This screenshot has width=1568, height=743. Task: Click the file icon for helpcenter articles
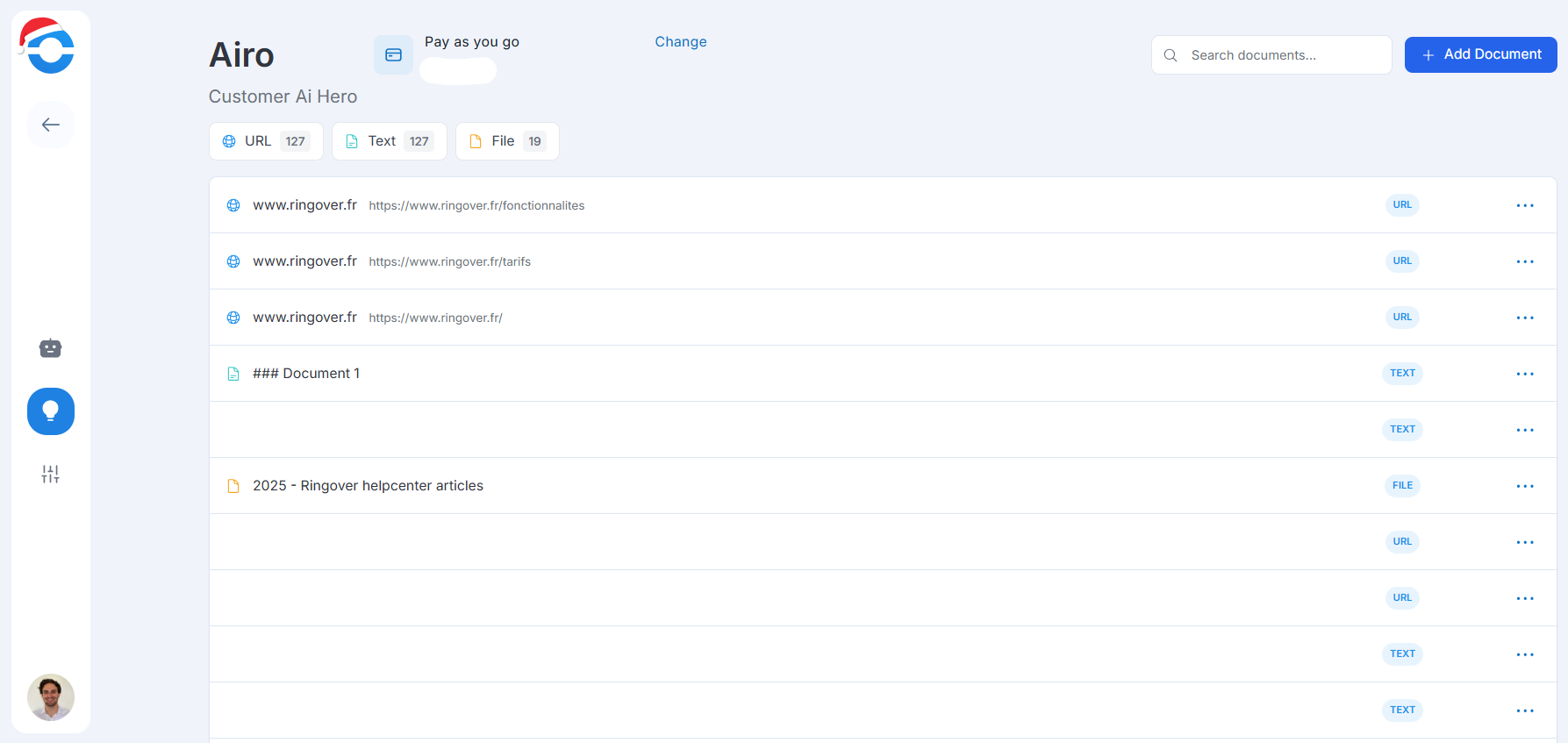pyautogui.click(x=233, y=486)
